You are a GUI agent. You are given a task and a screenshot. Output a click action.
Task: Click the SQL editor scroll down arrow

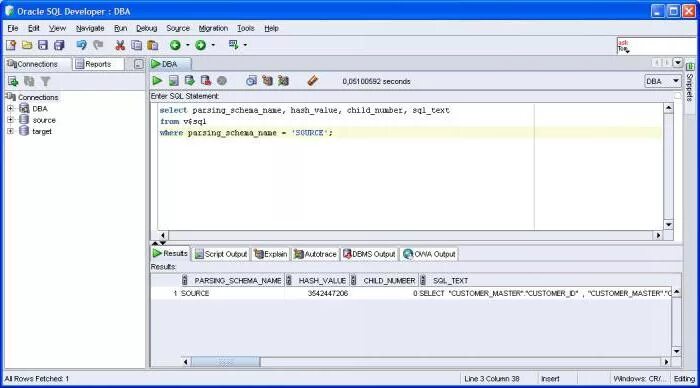point(668,225)
